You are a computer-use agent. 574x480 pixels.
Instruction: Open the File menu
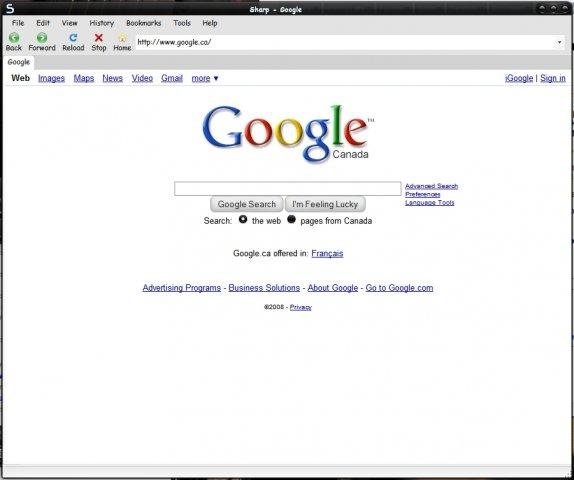tap(18, 23)
